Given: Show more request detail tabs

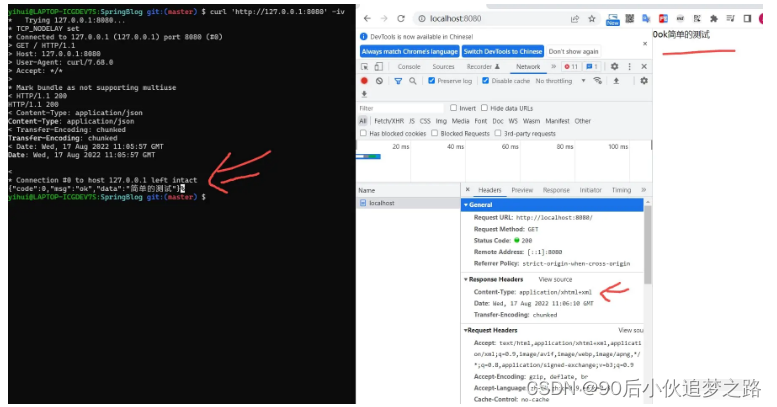Looking at the screenshot, I should tap(644, 190).
